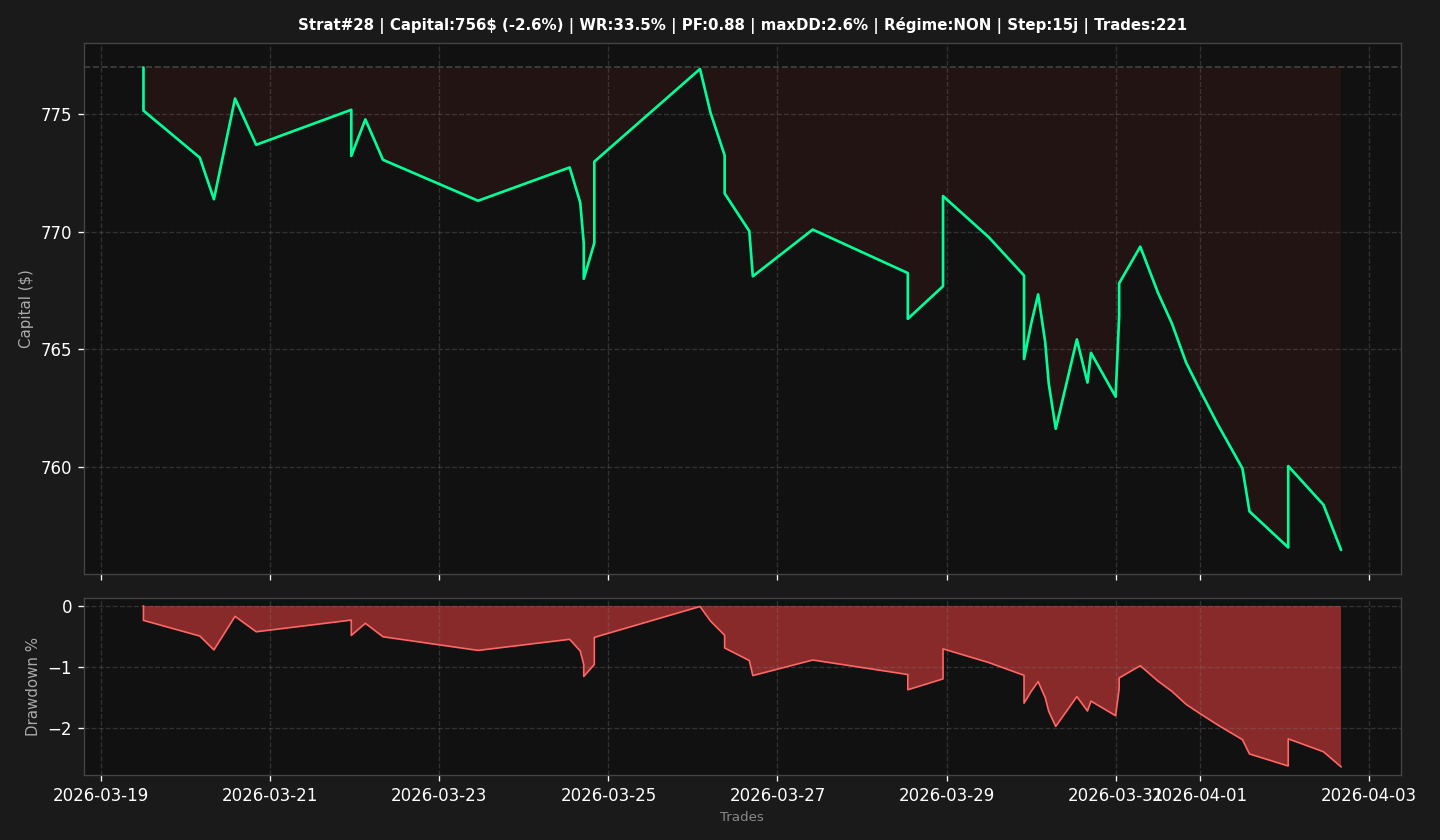Image resolution: width=1440 pixels, height=840 pixels.
Task: Select the 775 tick on the capital axis
Action: click(x=56, y=115)
